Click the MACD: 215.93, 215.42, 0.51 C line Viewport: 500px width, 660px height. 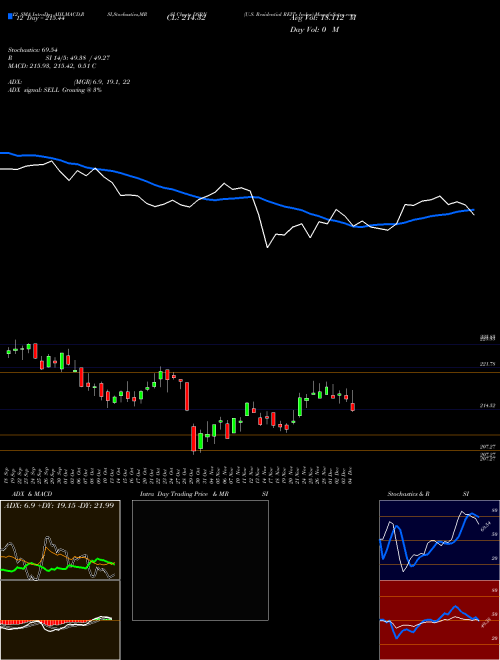click(52, 66)
